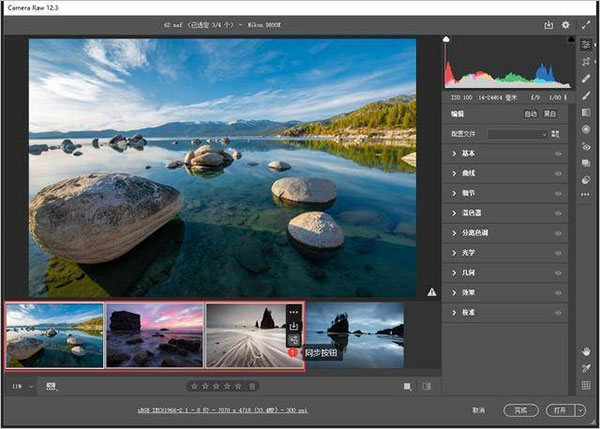
Task: Click the browse profiles icon
Action: (x=555, y=134)
